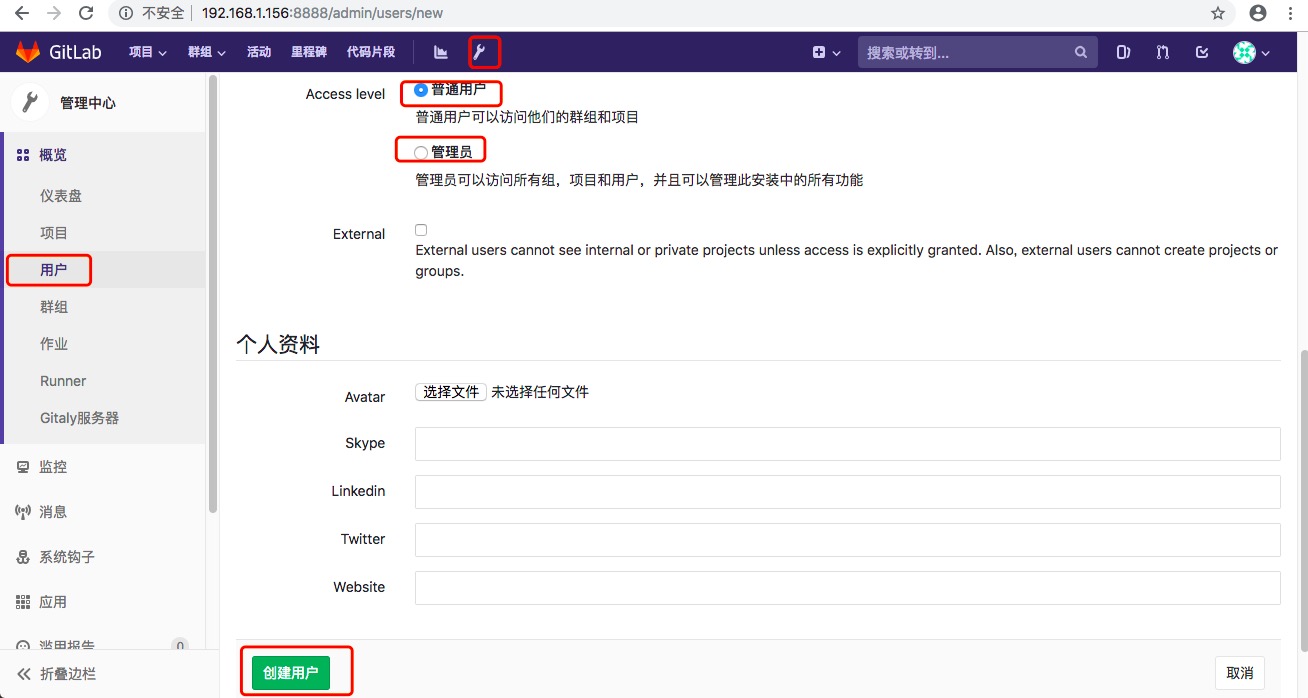This screenshot has width=1308, height=698.
Task: Click into the Website field
Action: click(848, 588)
